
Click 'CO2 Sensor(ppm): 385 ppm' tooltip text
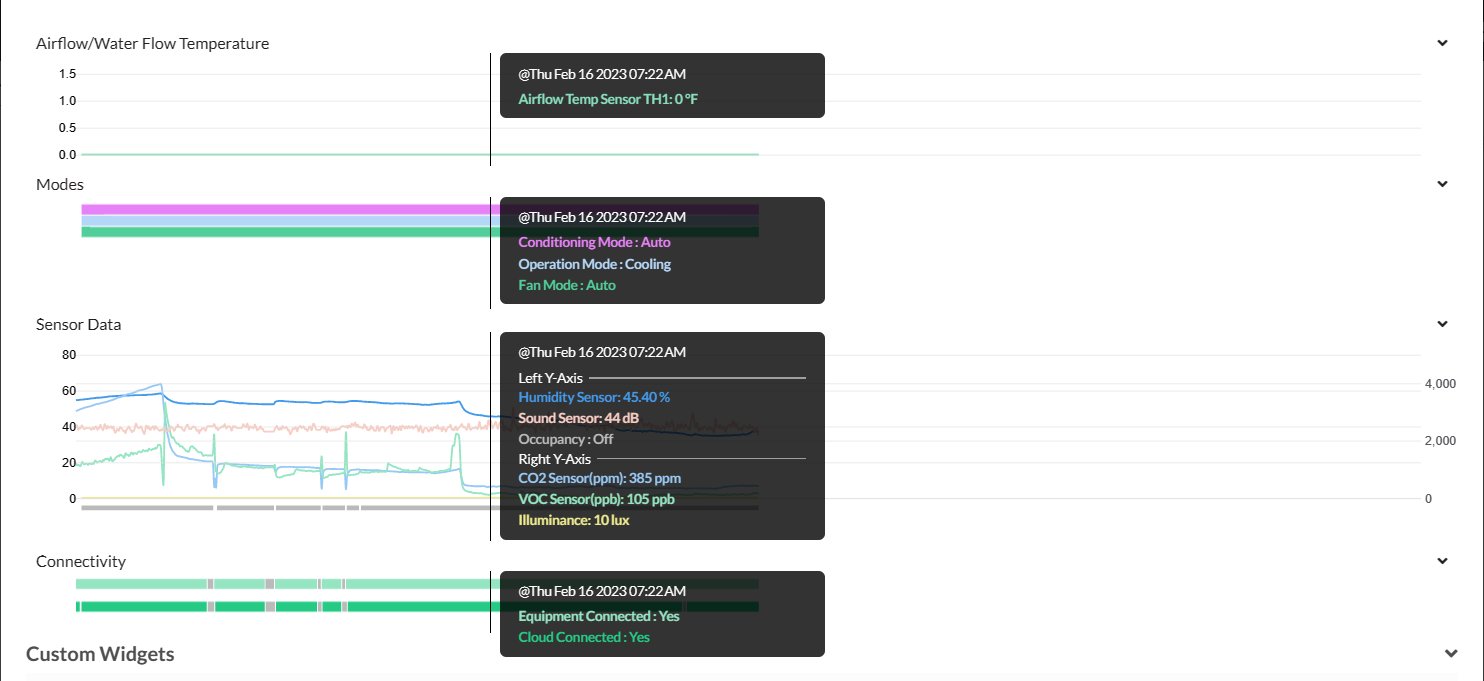pyautogui.click(x=599, y=478)
